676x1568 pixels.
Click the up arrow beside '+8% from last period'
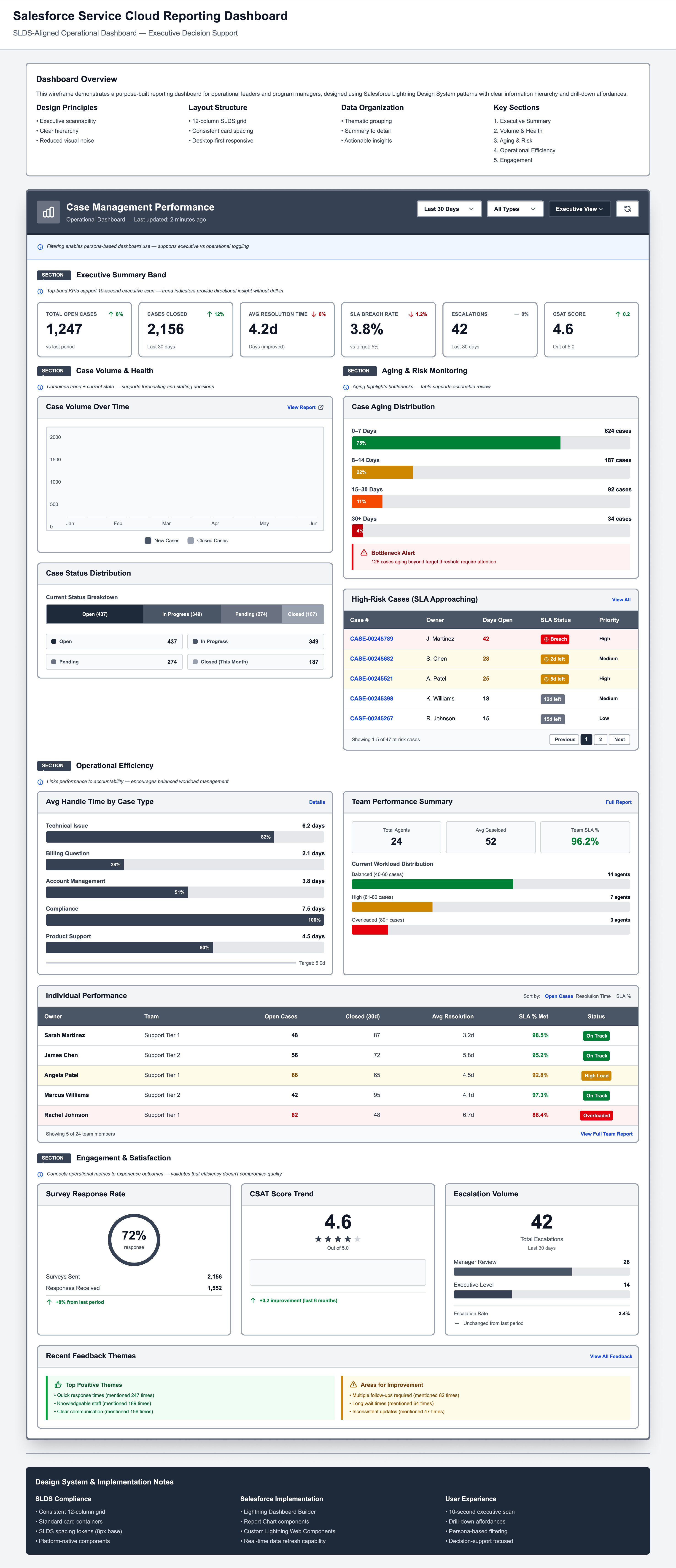[x=49, y=1302]
